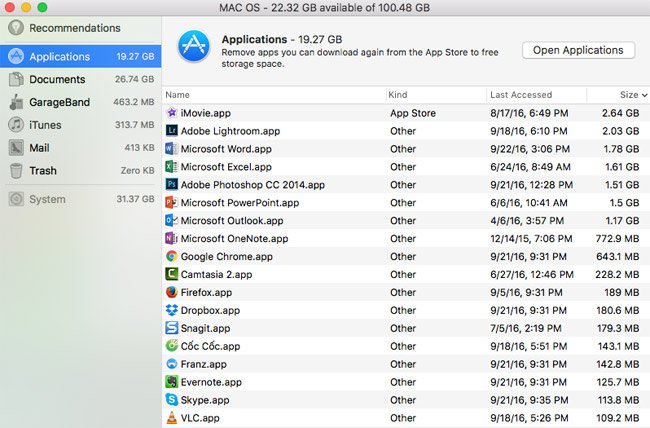
Task: Click the Microsoft Excel icon
Action: (x=172, y=166)
